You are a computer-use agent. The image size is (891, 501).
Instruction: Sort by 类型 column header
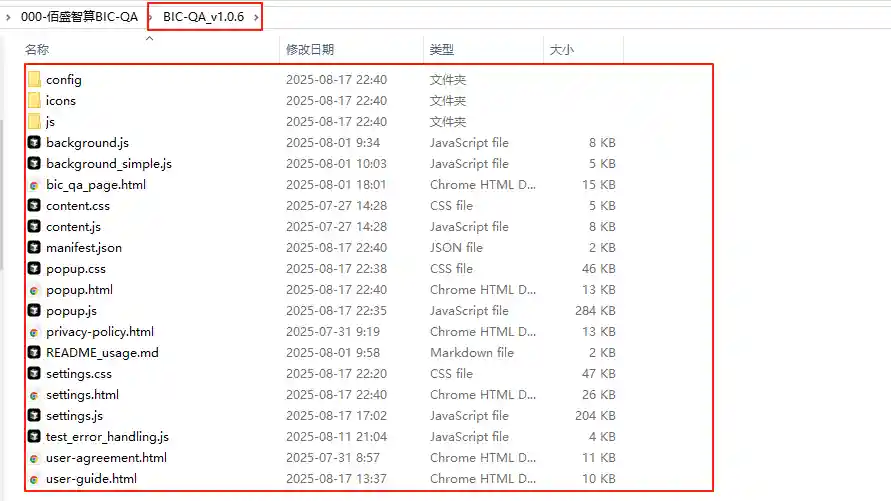pyautogui.click(x=442, y=49)
